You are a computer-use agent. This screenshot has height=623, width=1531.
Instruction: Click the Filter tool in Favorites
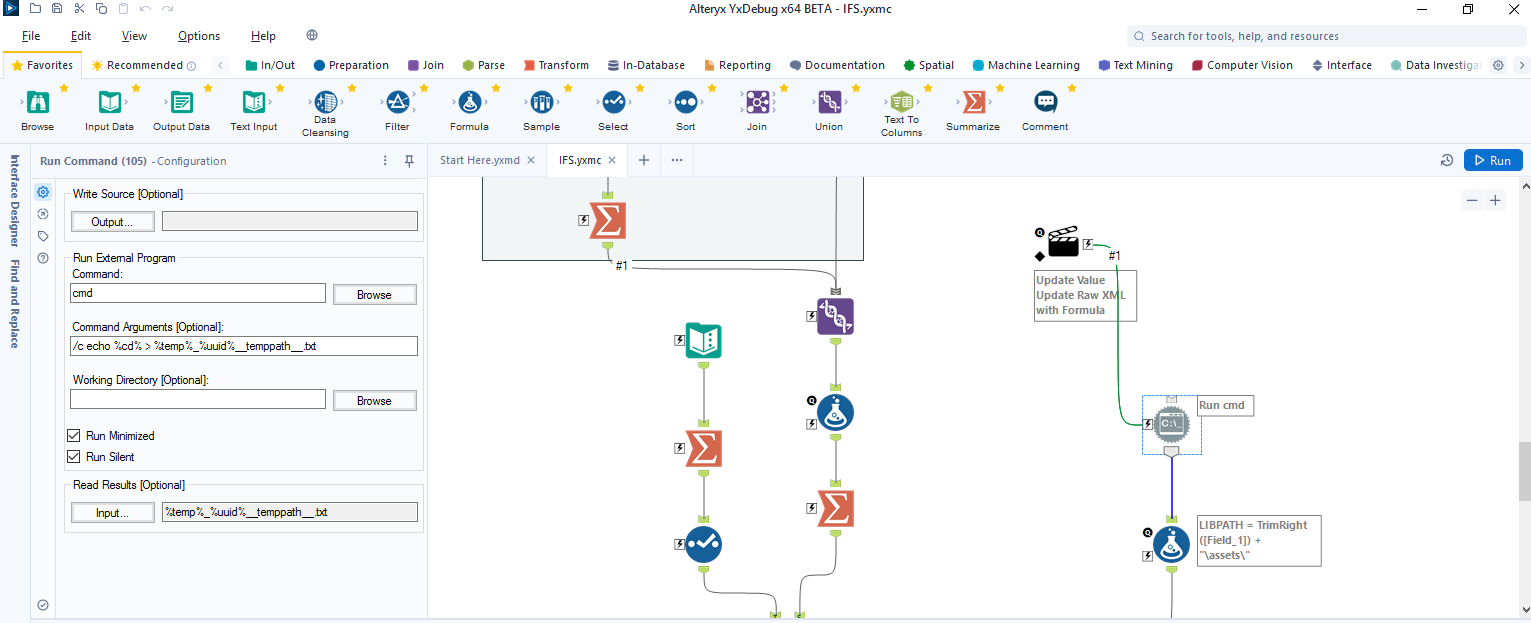point(397,103)
